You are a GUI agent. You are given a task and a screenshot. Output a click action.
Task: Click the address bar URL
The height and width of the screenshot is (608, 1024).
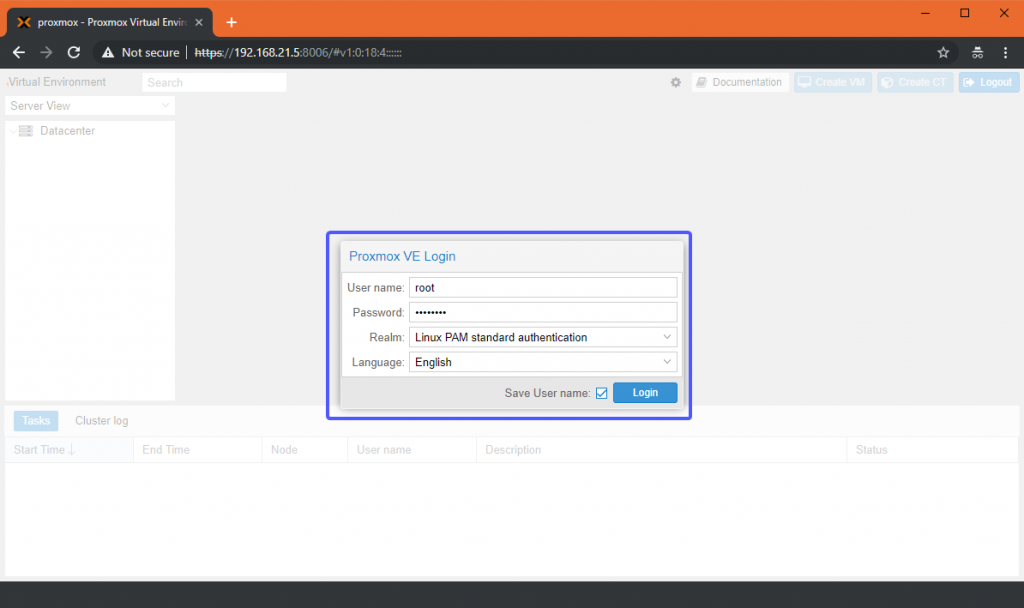298,52
